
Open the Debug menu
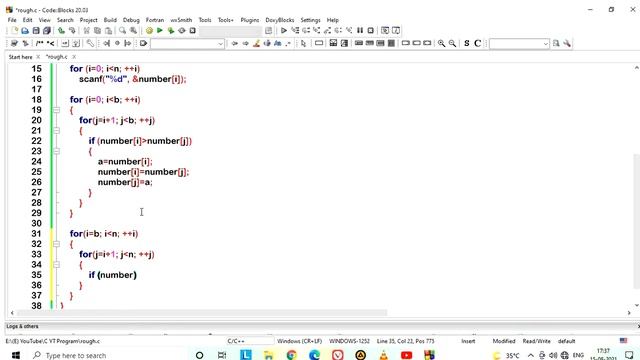(131, 20)
